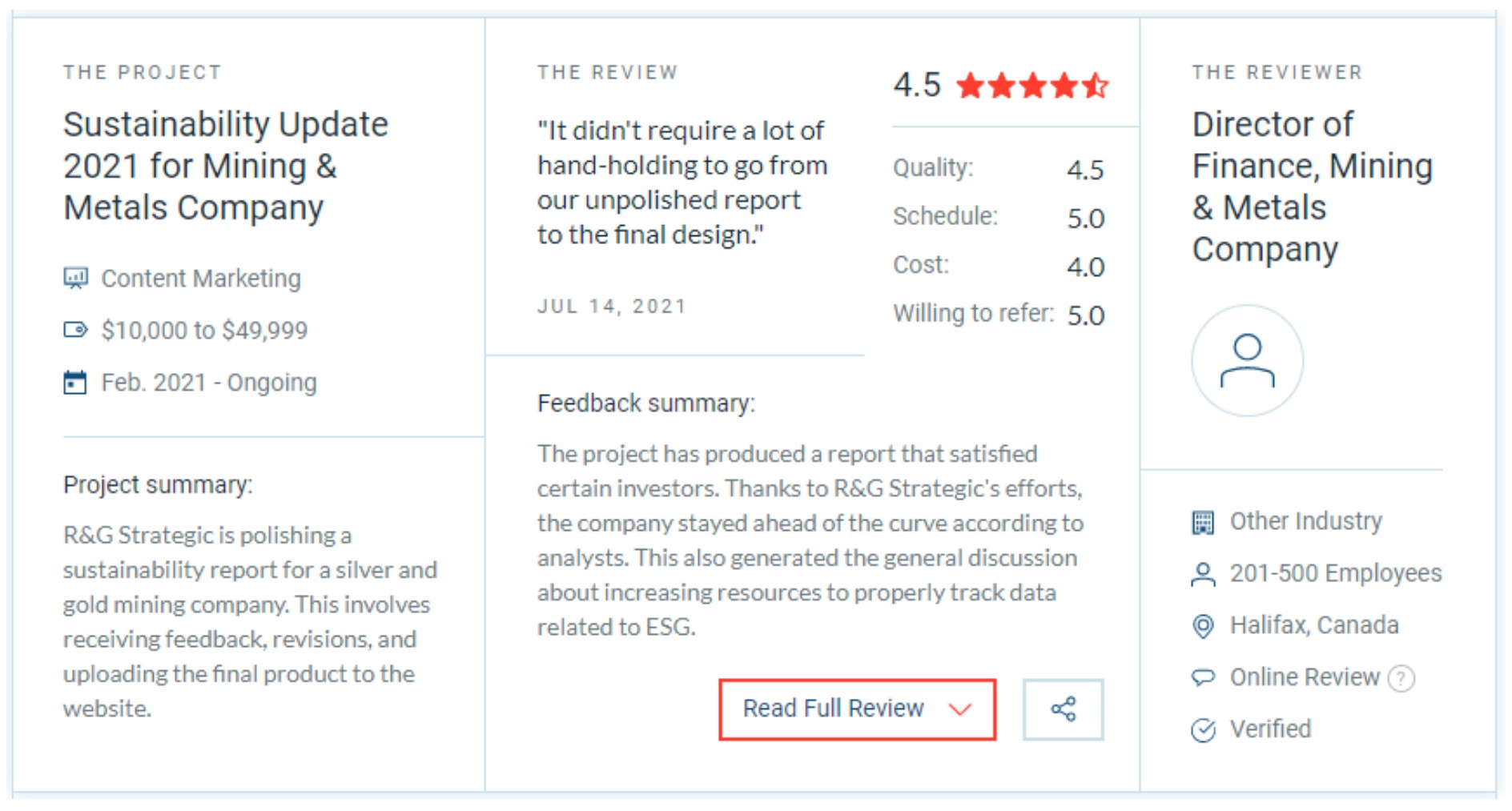Click the Verified label text

pos(1270,729)
